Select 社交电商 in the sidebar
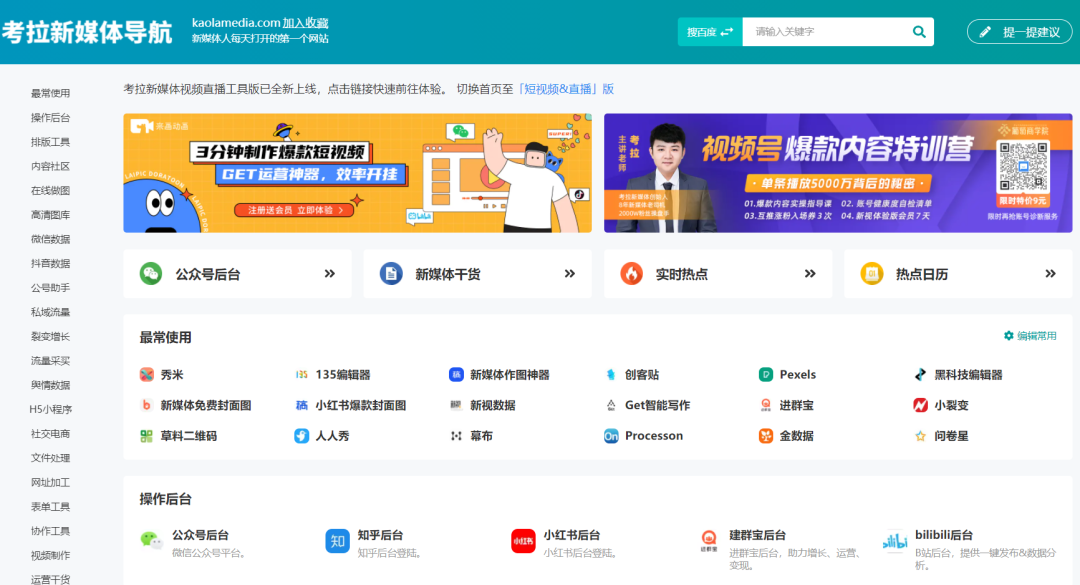 pos(50,433)
